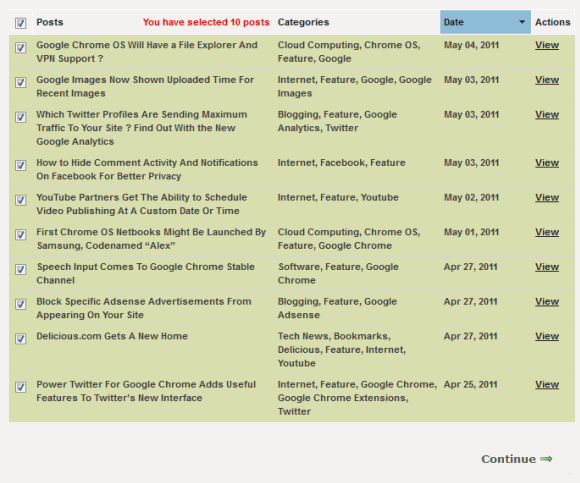Click 'You have selected 10 posts' message
The height and width of the screenshot is (483, 580).
(206, 22)
